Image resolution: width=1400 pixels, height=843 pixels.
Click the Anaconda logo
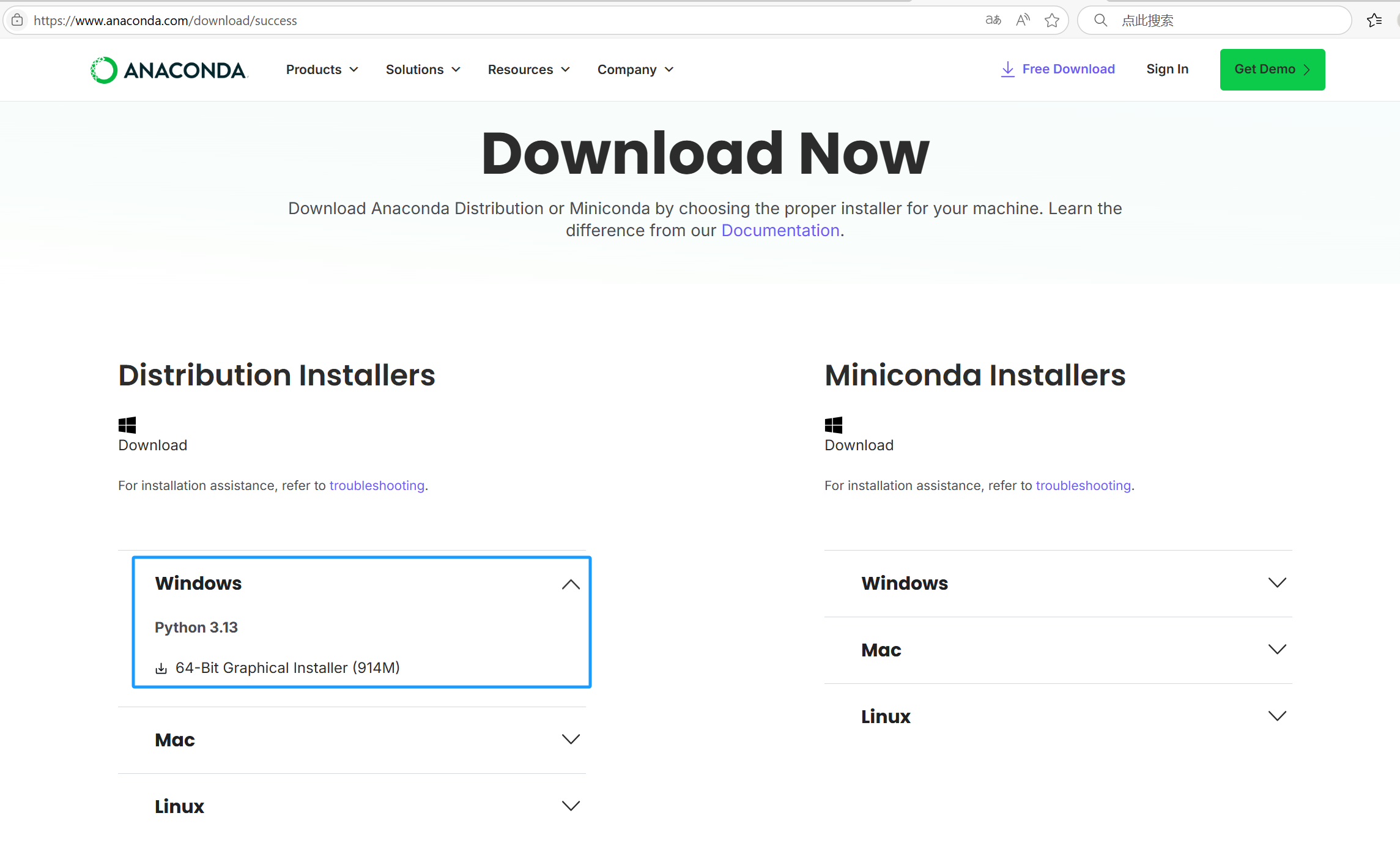169,70
